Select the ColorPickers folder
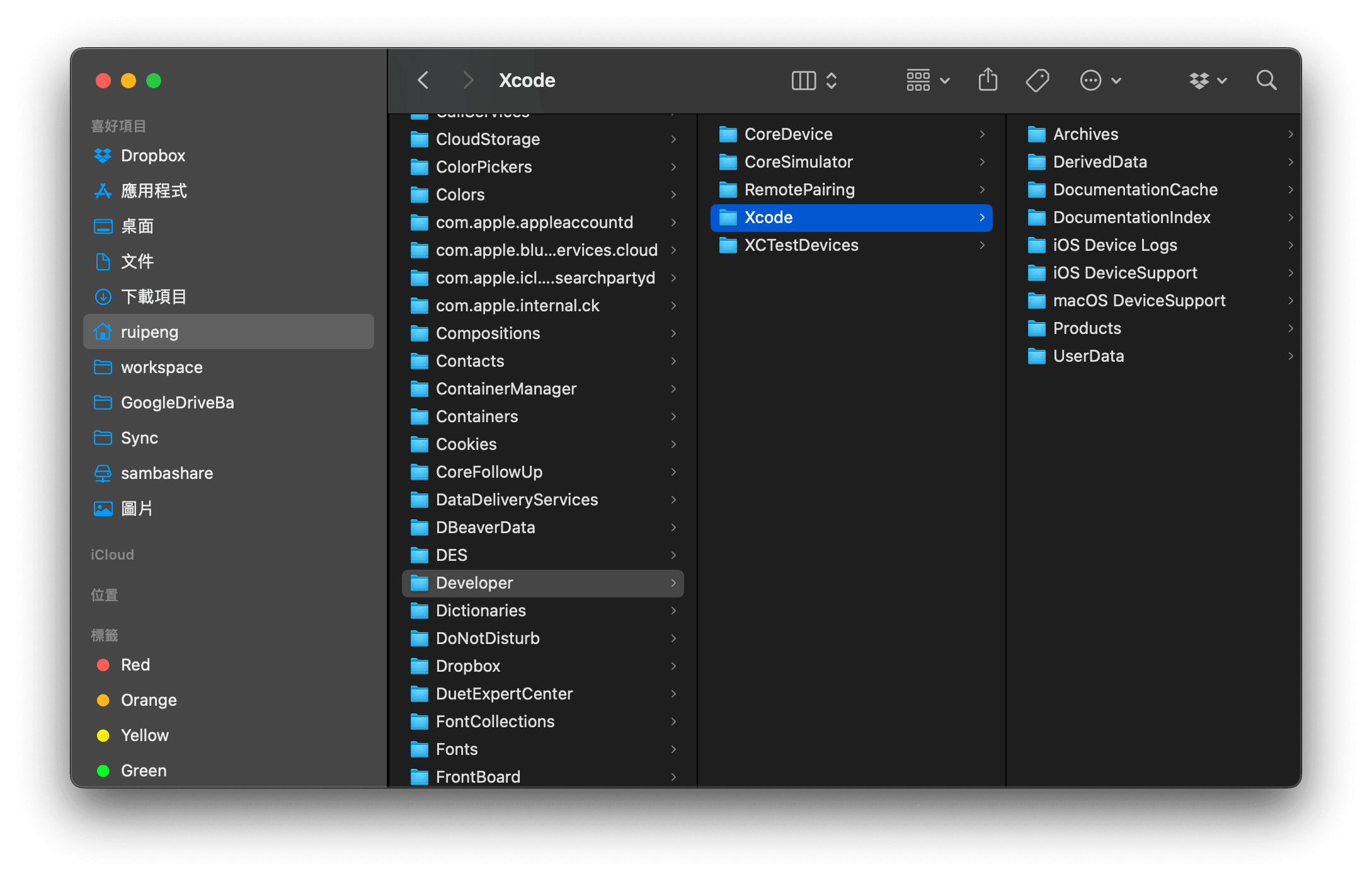 (x=543, y=167)
